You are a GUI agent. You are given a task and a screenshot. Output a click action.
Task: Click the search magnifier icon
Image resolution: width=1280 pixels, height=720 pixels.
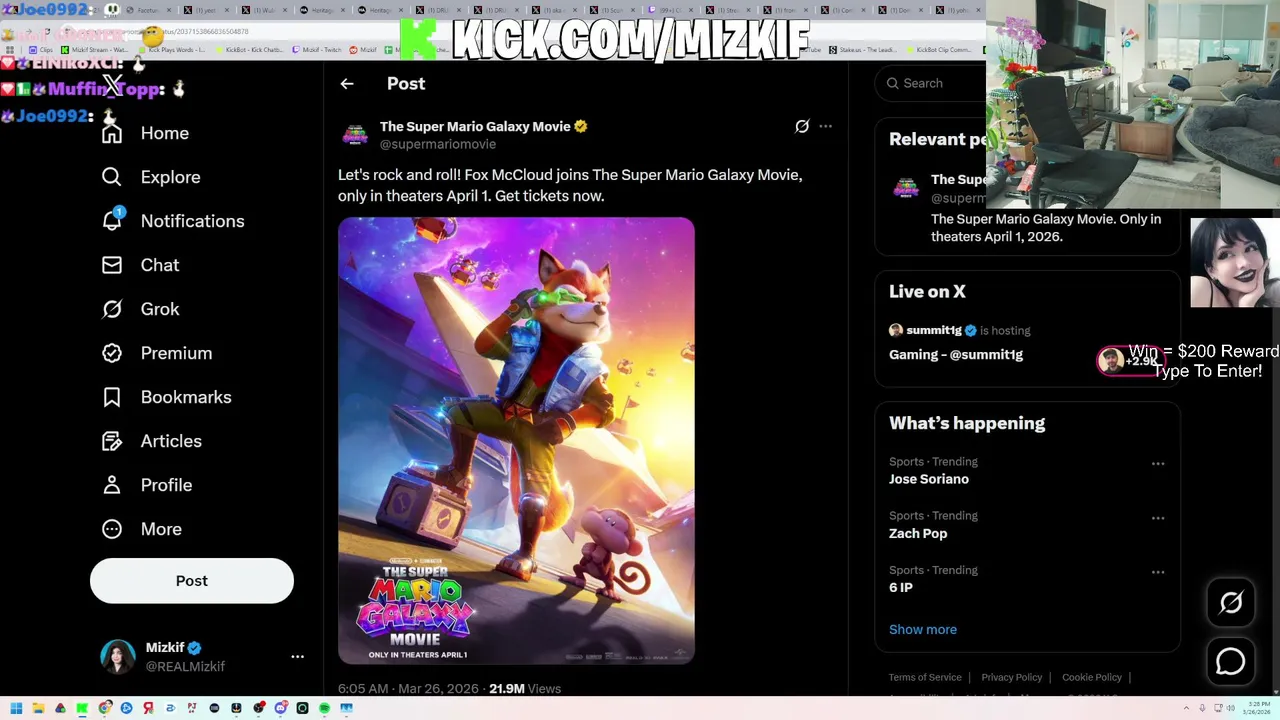[892, 83]
